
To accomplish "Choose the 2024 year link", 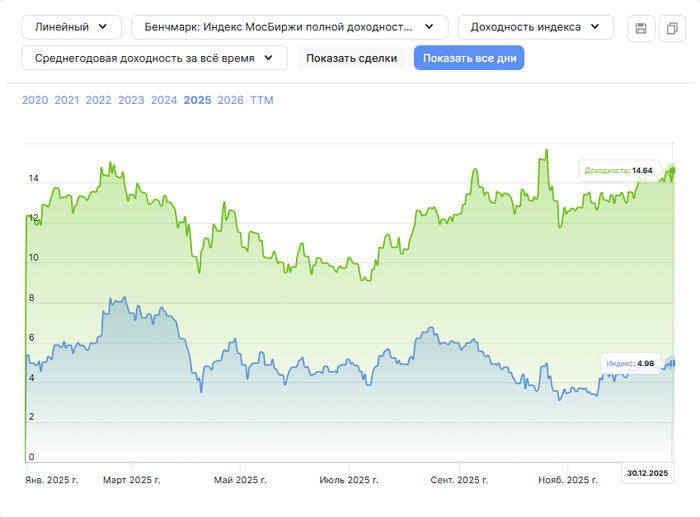I will tap(164, 100).
